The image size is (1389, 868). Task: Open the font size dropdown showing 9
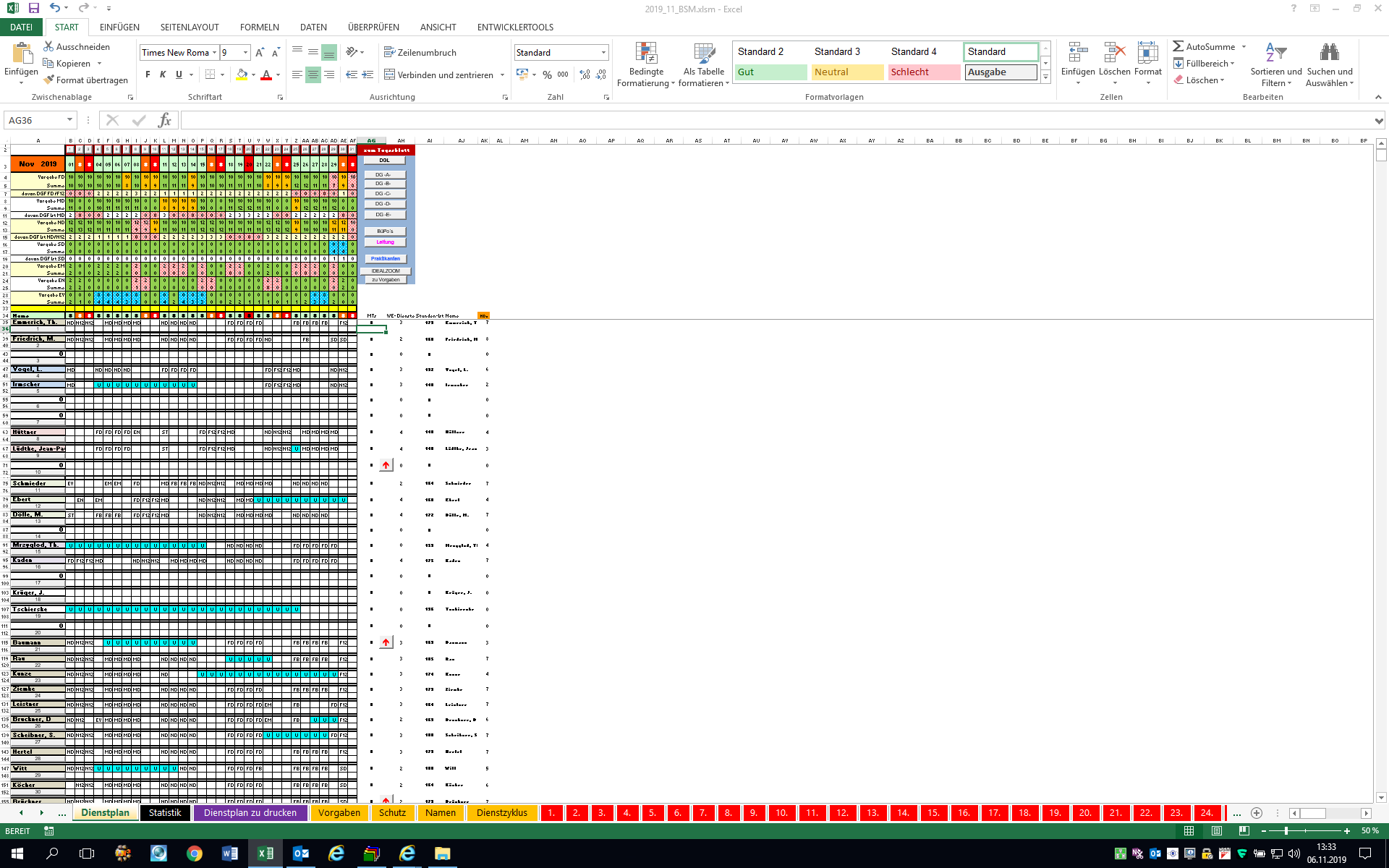point(246,52)
